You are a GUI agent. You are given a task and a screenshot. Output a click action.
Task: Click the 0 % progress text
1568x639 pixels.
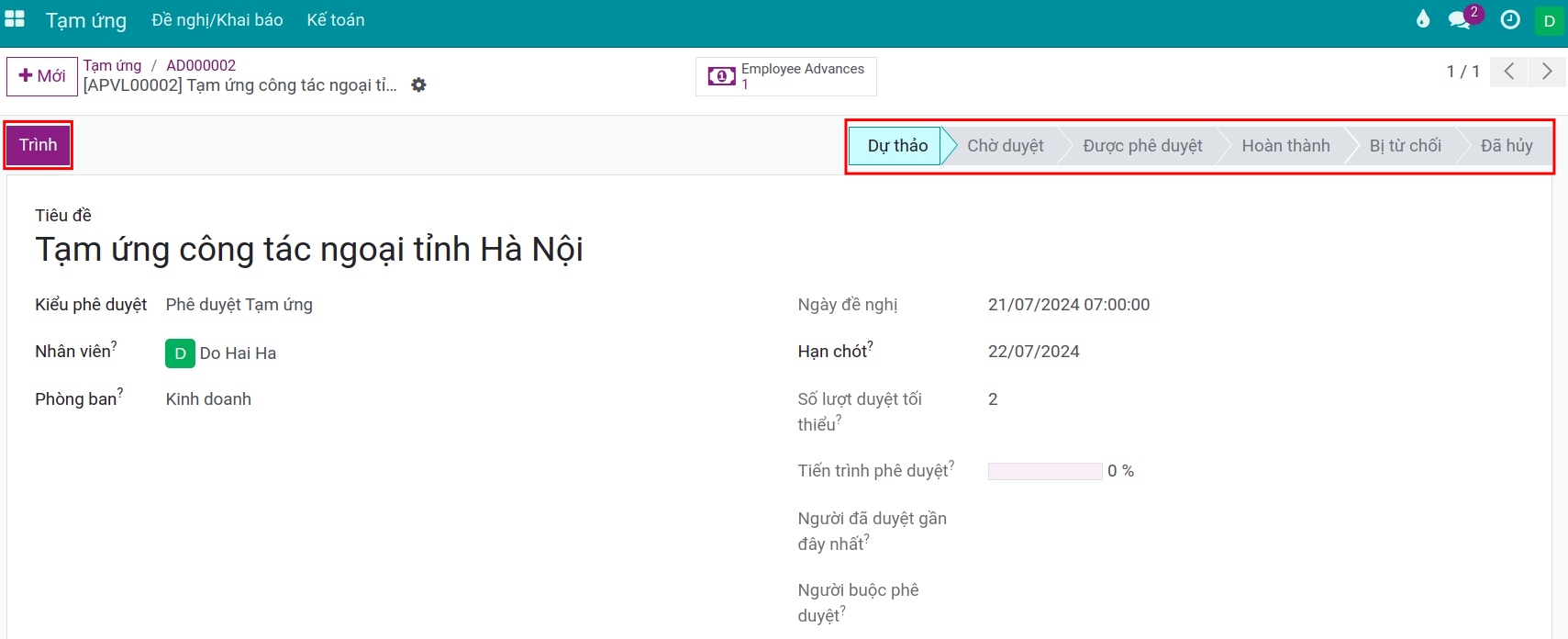coord(1120,471)
